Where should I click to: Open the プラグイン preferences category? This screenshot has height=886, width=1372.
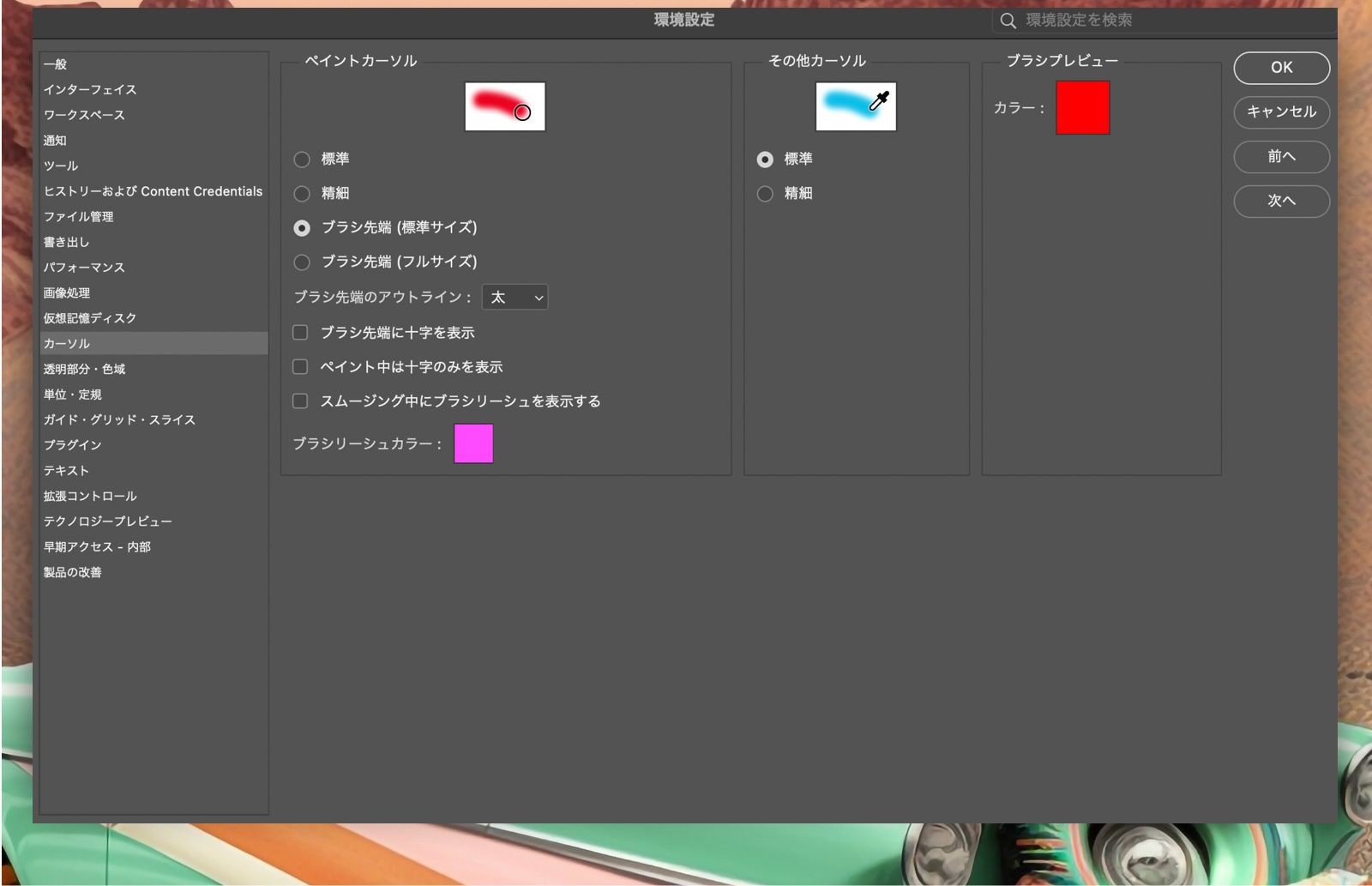(x=153, y=445)
